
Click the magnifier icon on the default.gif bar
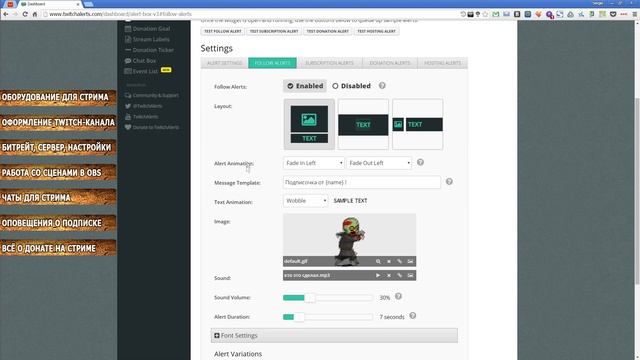pos(378,261)
